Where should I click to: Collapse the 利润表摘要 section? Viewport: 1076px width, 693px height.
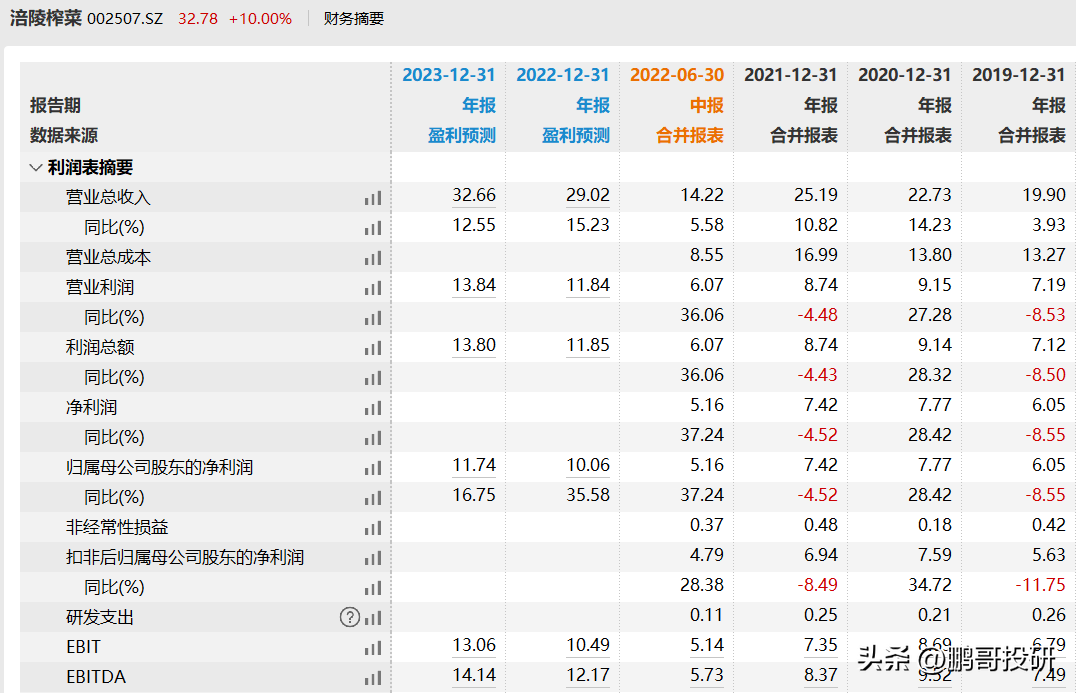36,167
